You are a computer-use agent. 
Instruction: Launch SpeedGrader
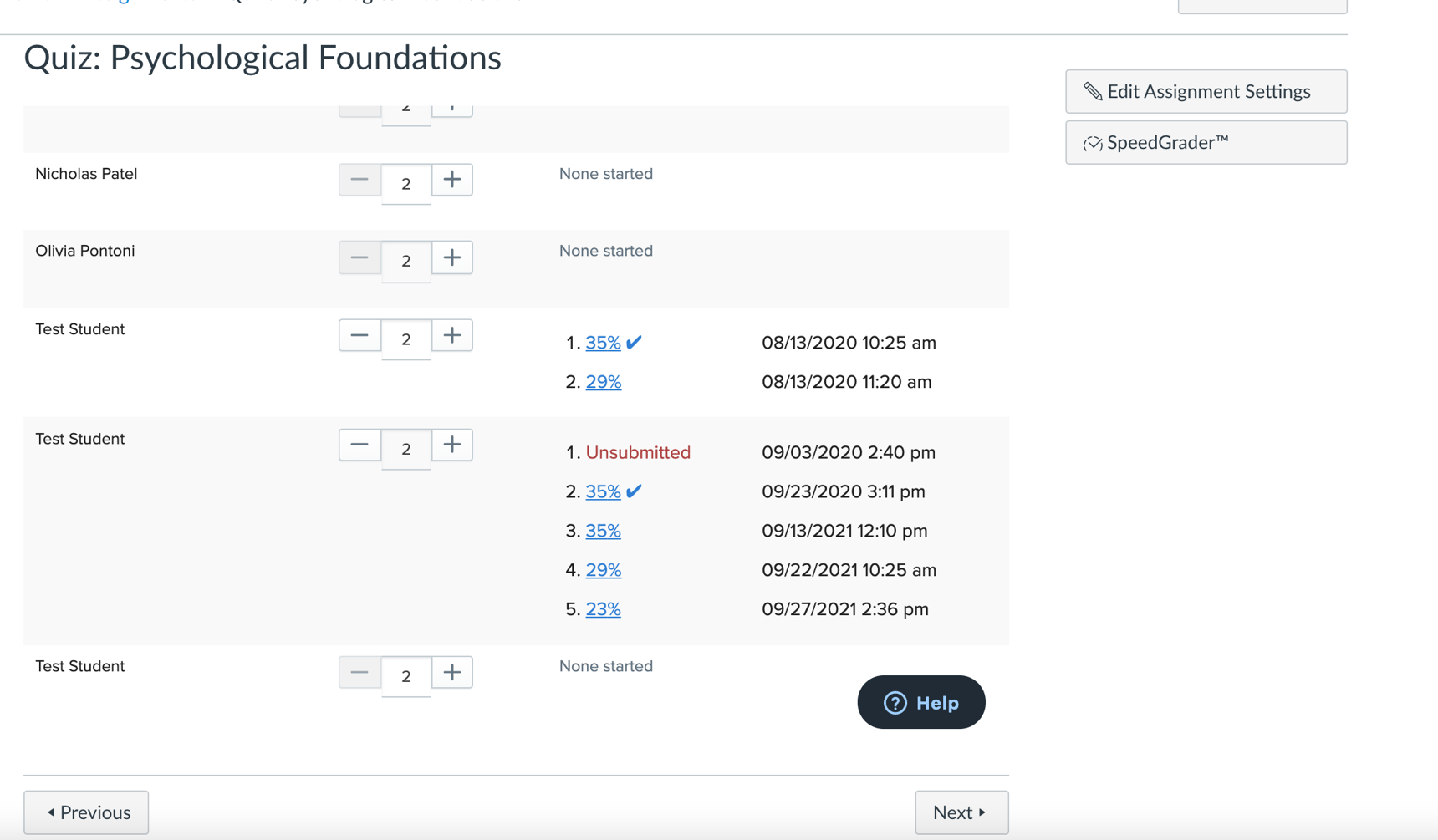[1206, 142]
